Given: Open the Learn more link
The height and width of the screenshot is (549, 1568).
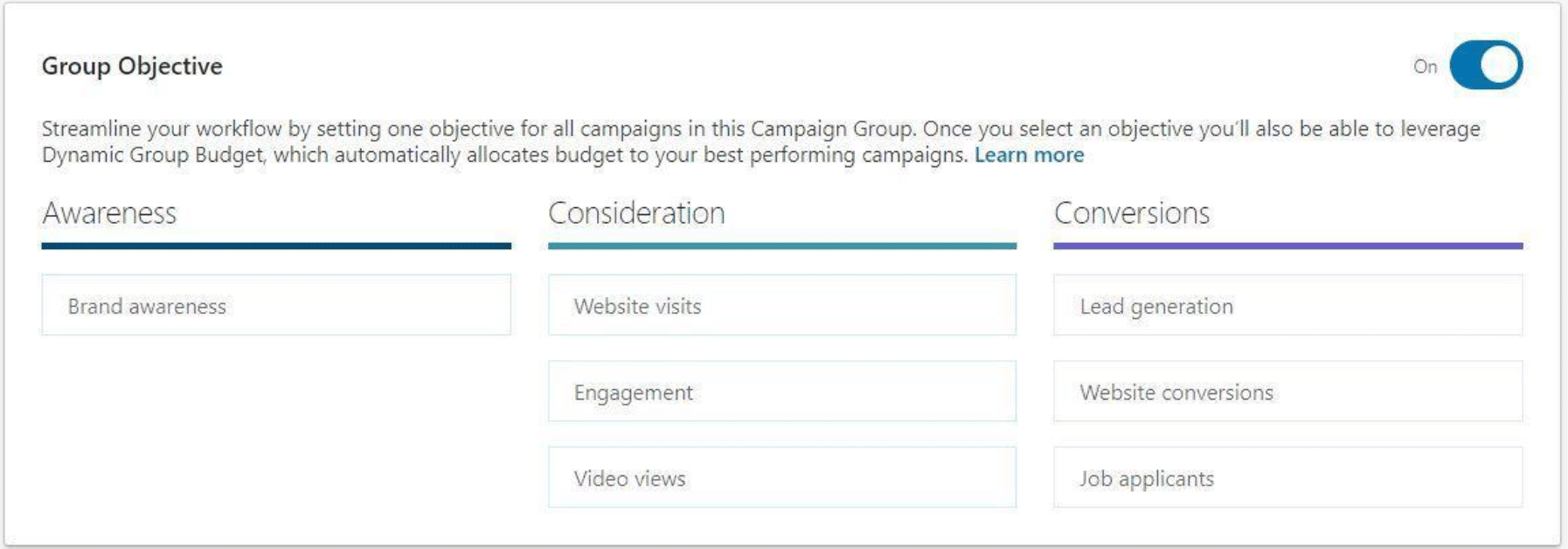Looking at the screenshot, I should point(1030,155).
